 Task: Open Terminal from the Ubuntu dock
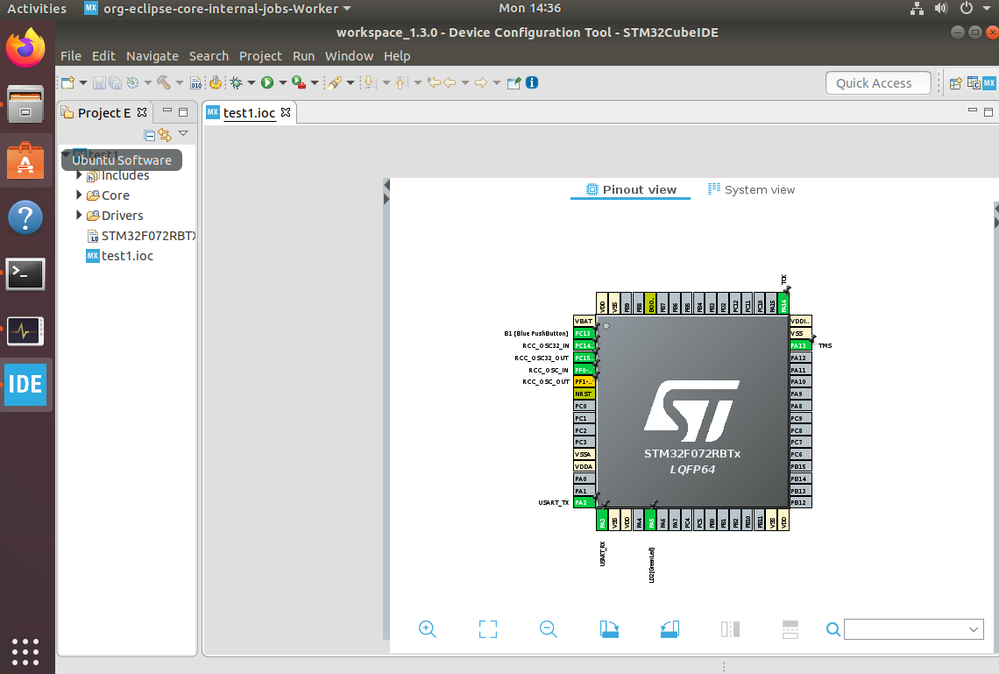tap(25, 275)
